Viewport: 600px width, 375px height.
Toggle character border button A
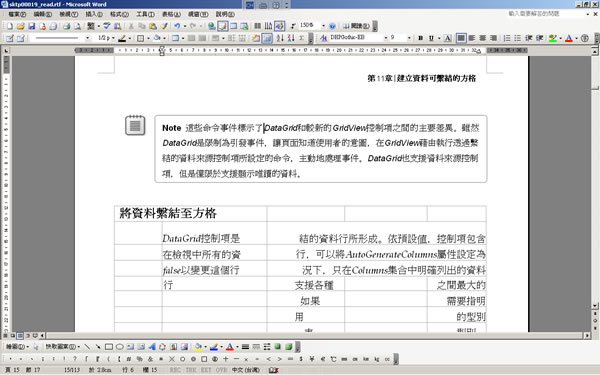[448, 38]
